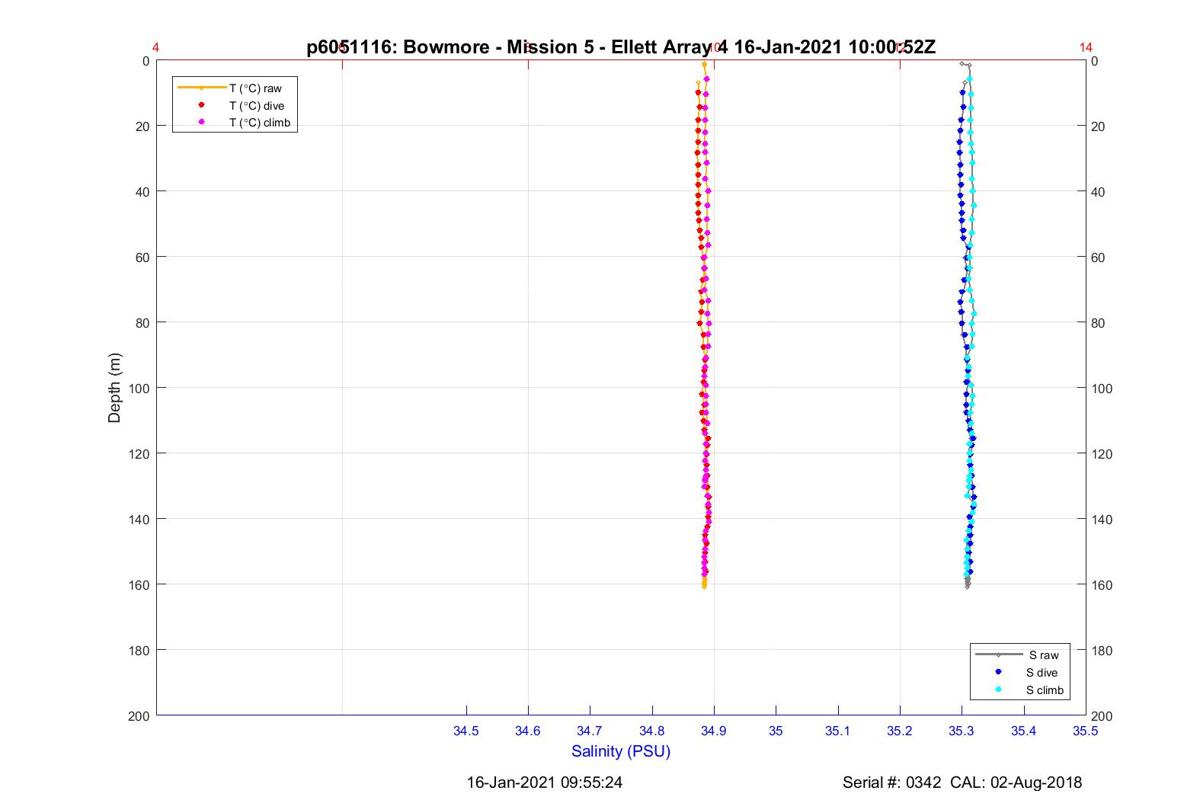This screenshot has width=1200, height=804.
Task: Click the orange line sample in temperature legend
Action: [201, 88]
